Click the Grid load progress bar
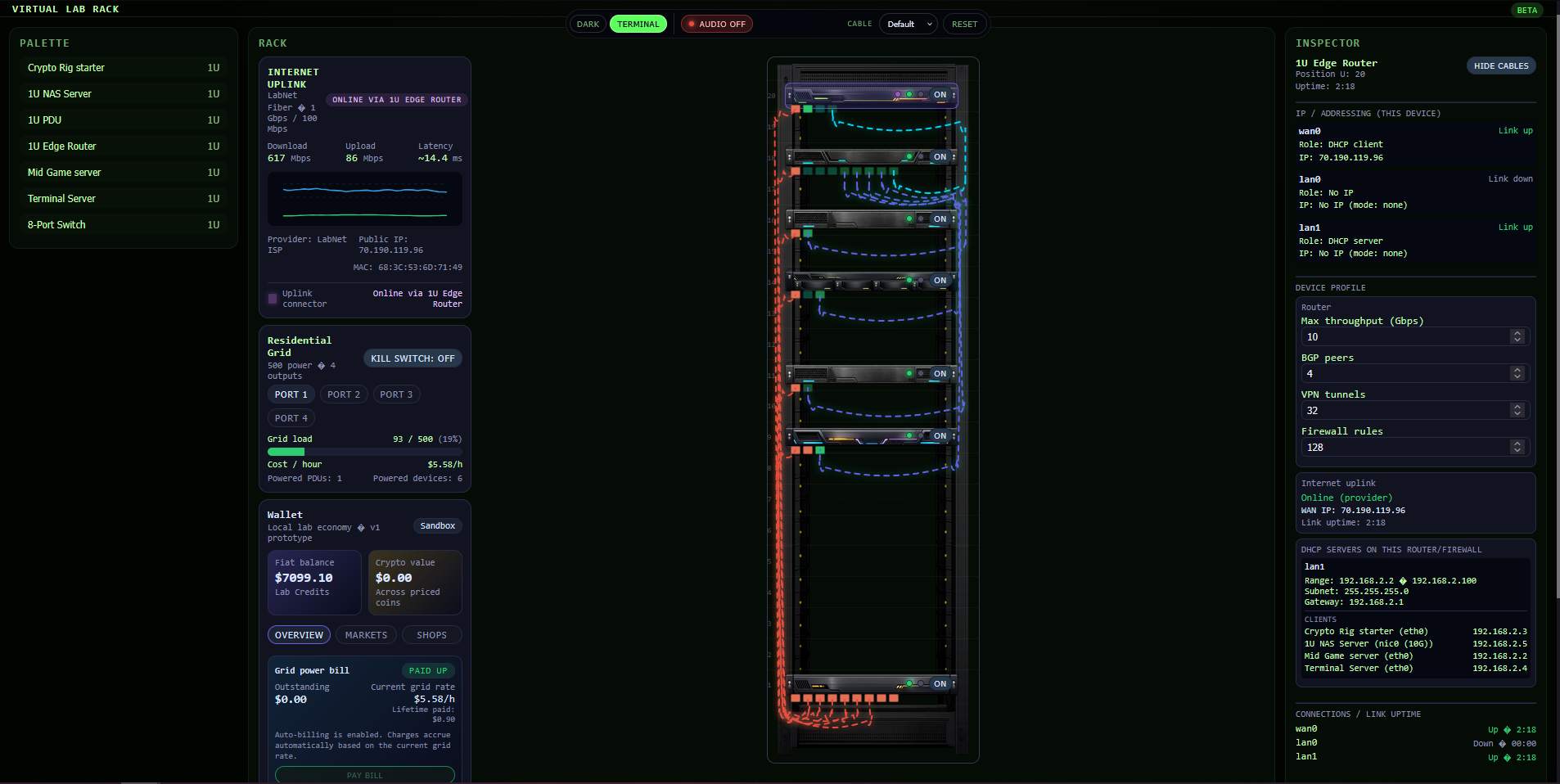Screen dimensions: 1560x784 tap(364, 451)
